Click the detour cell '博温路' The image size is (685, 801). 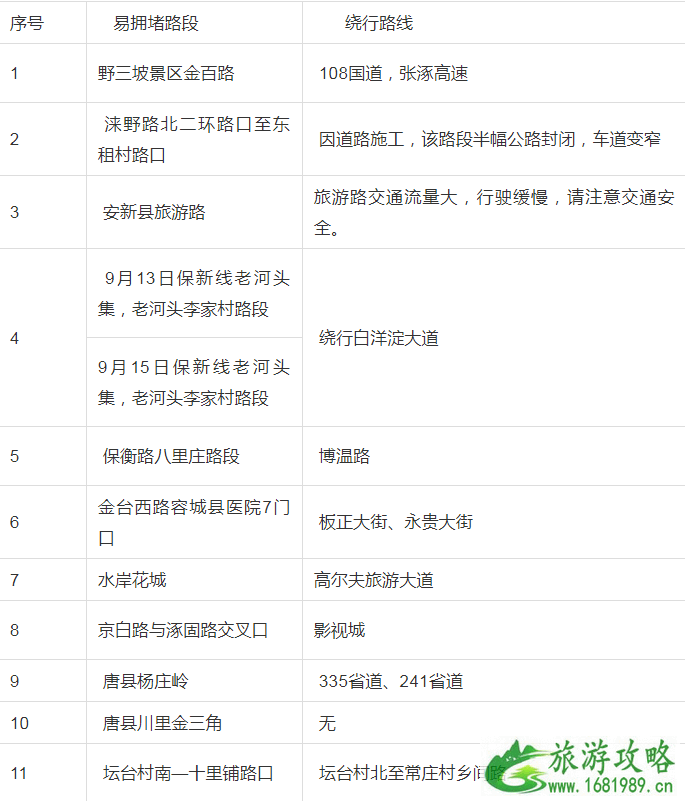(493, 456)
